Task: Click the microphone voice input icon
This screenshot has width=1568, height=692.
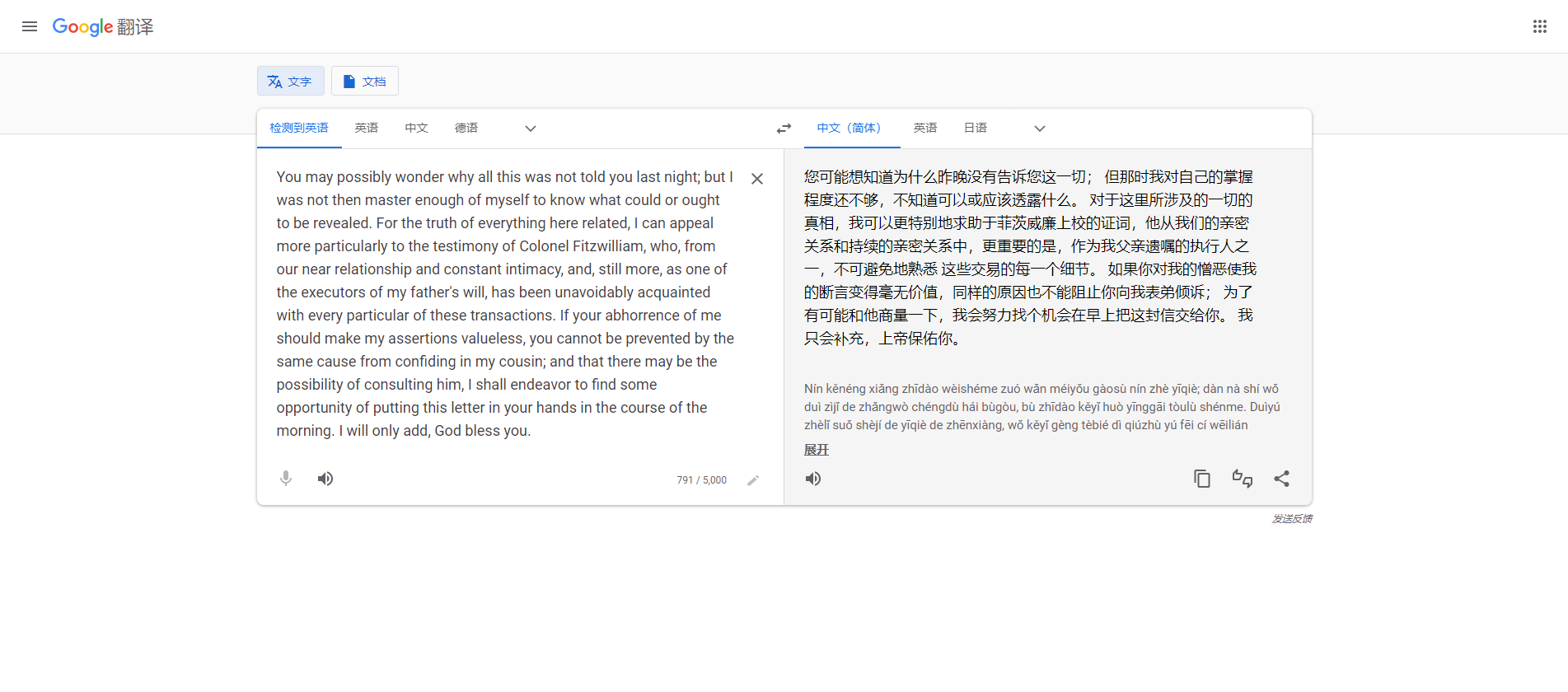Action: (x=286, y=479)
